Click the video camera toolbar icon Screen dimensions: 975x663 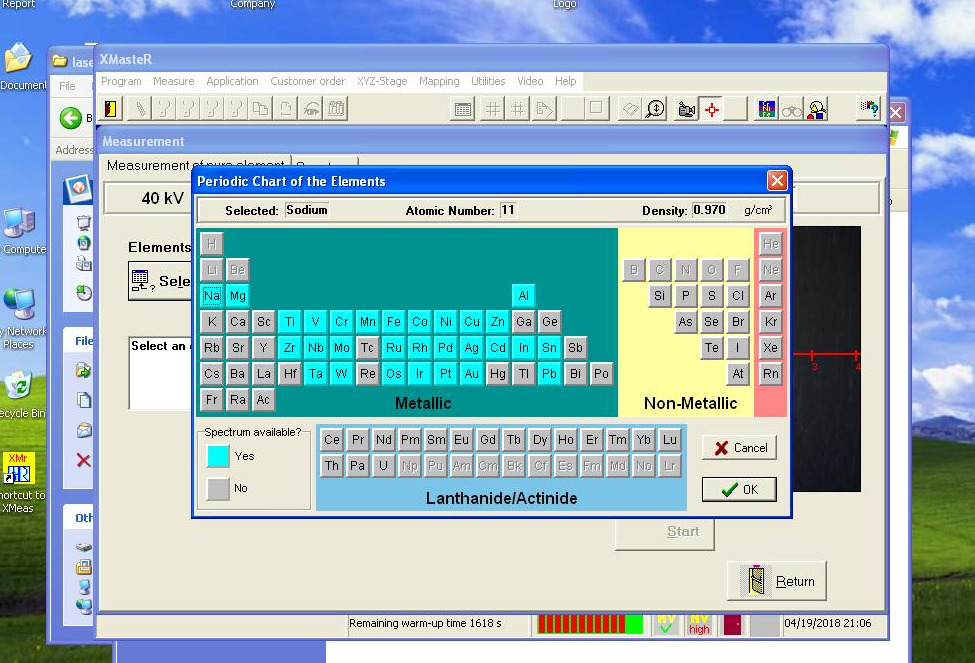coord(686,109)
